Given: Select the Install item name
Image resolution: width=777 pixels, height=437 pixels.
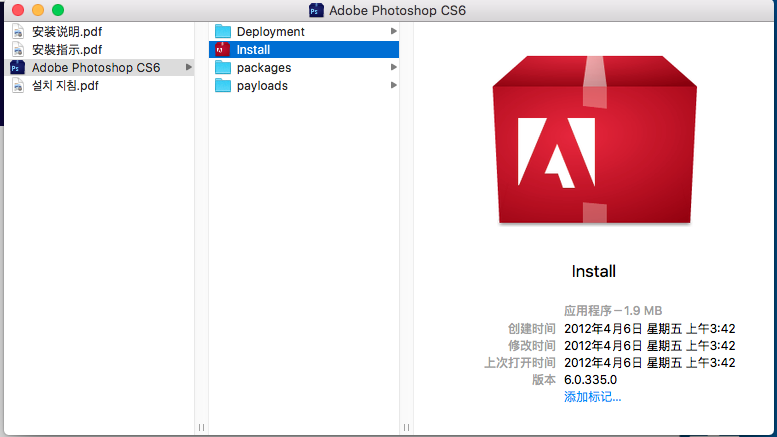Looking at the screenshot, I should click(253, 50).
